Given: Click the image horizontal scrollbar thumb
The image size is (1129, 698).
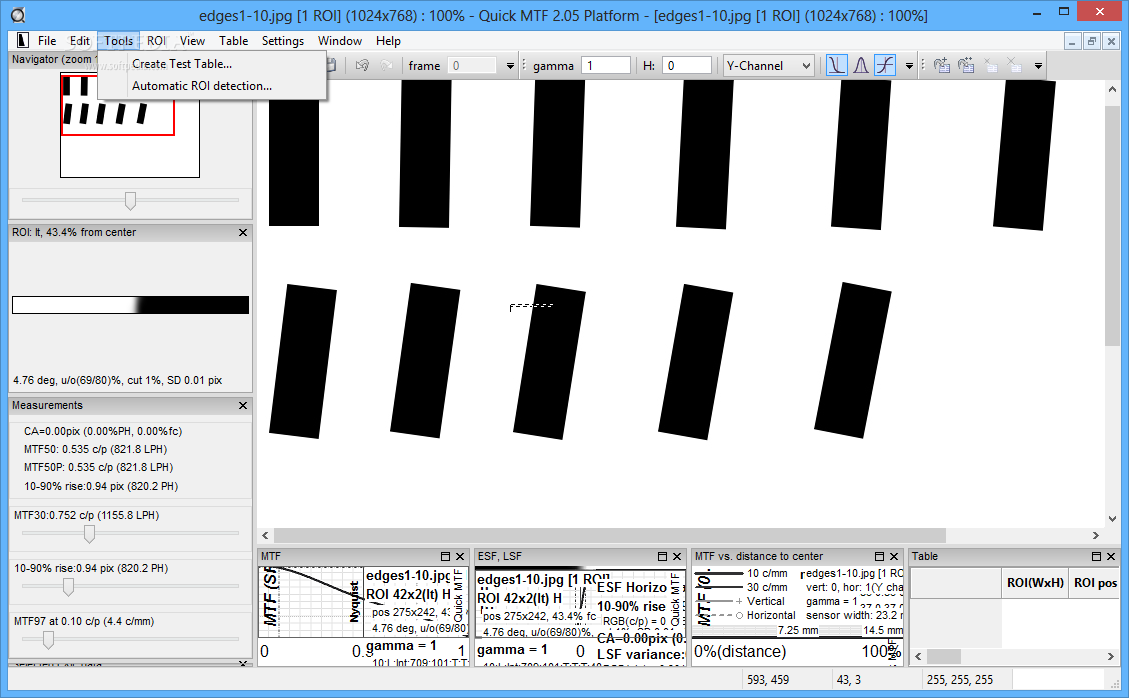Looking at the screenshot, I should pyautogui.click(x=610, y=535).
